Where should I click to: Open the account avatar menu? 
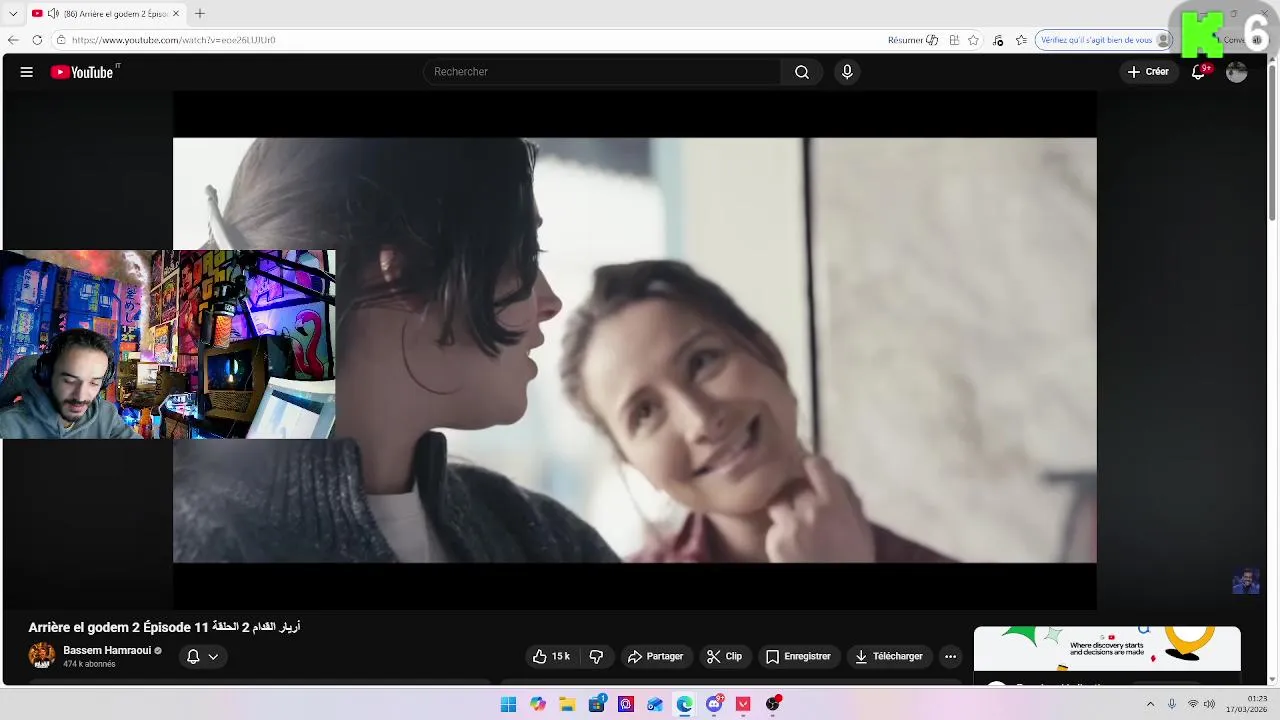pos(1237,72)
